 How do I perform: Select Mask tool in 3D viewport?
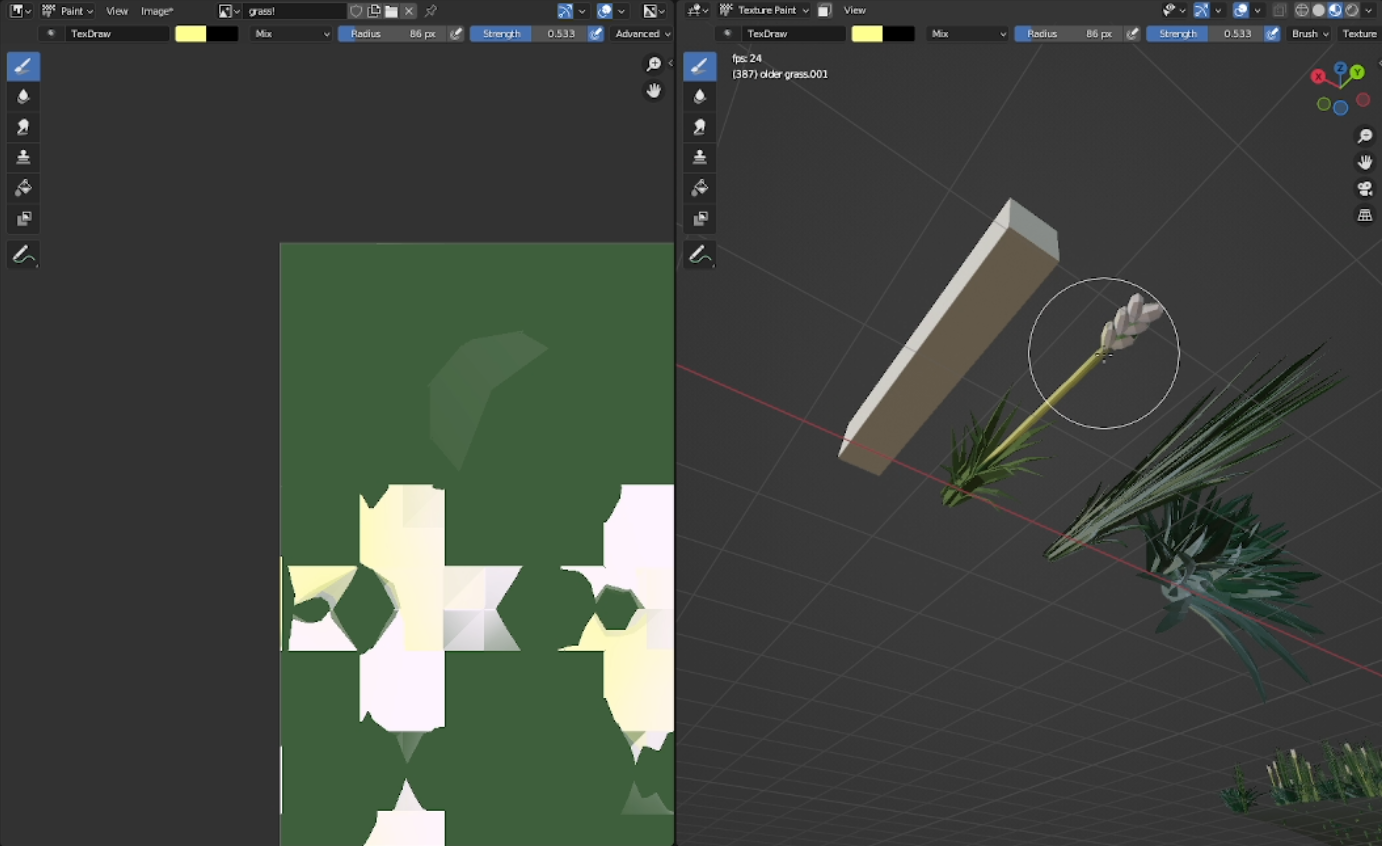click(x=700, y=218)
